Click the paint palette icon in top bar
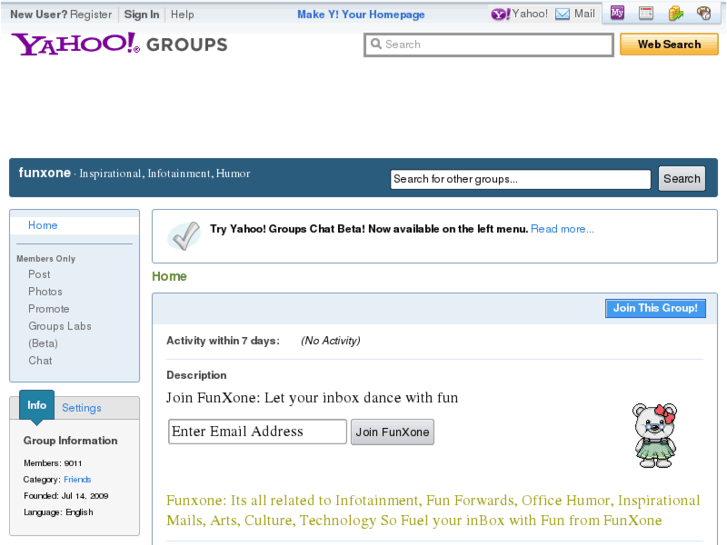This screenshot has height=545, width=727. 704,13
